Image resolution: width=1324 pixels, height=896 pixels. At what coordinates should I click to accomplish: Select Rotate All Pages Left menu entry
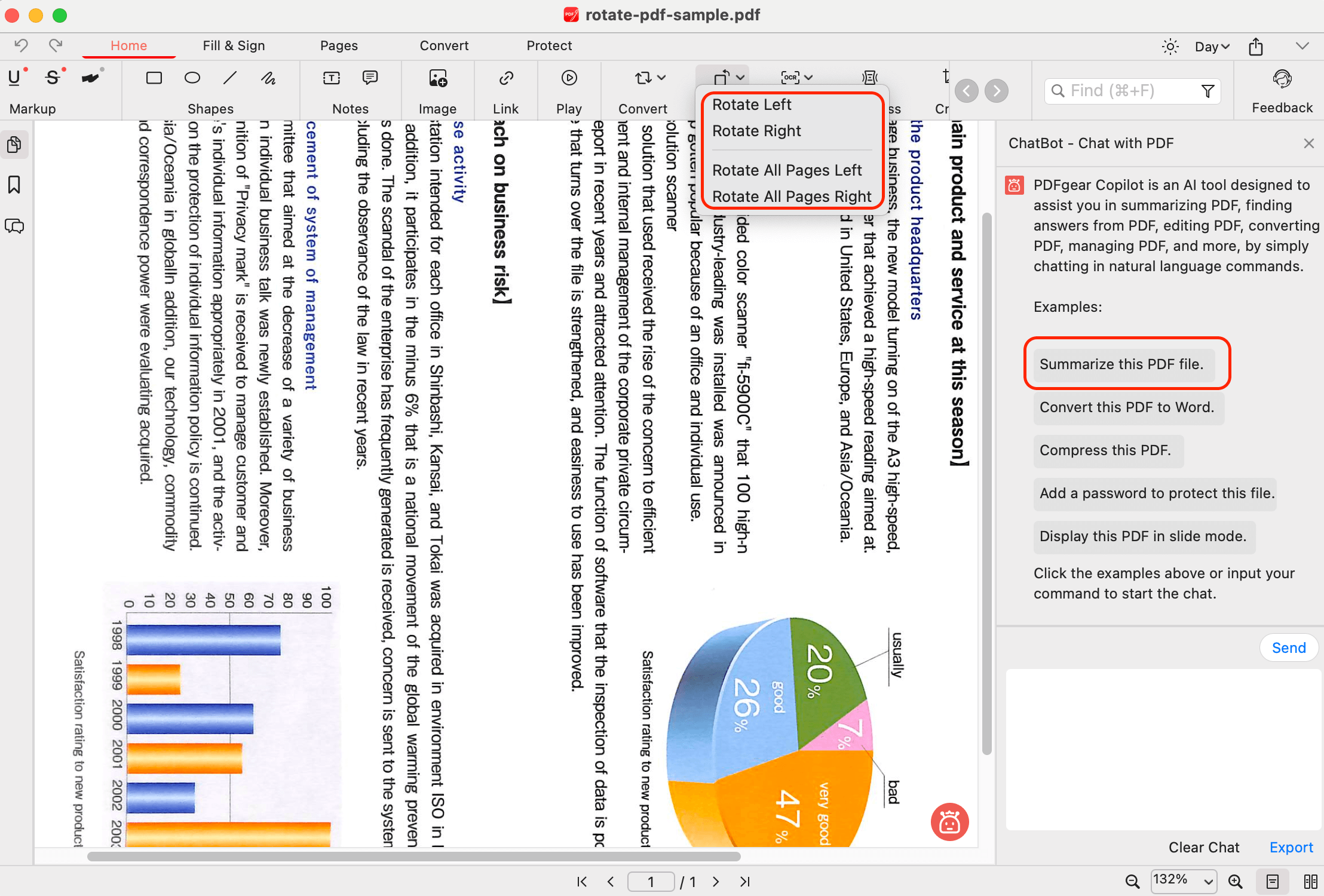[x=787, y=170]
